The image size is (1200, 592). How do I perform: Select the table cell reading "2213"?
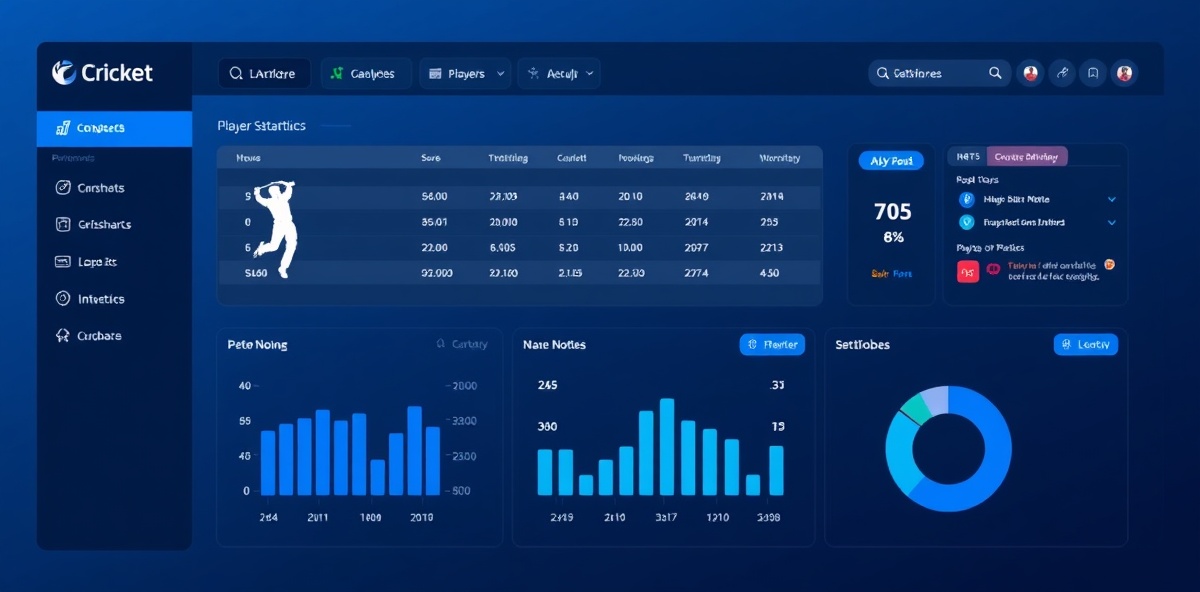click(x=771, y=247)
